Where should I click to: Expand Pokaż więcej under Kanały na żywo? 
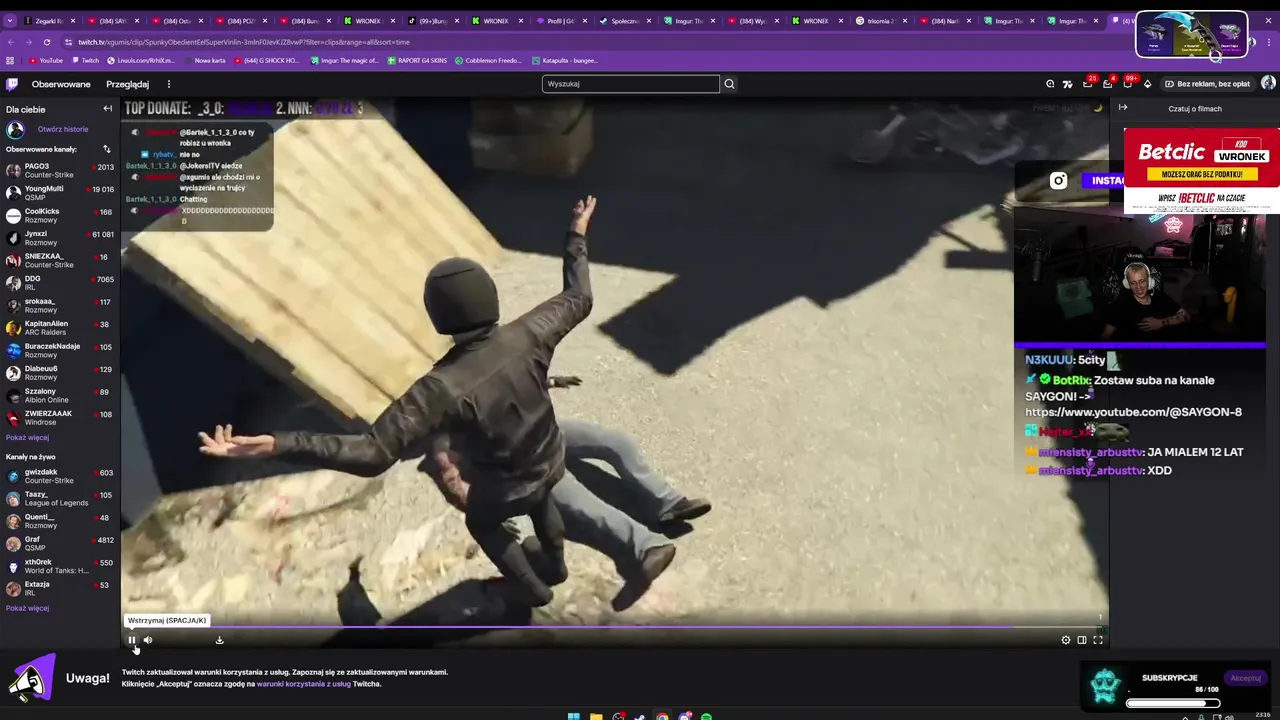click(x=27, y=608)
